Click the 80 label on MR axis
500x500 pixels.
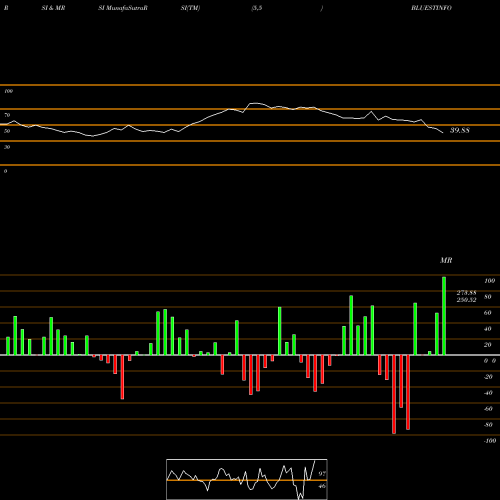coord(488,297)
